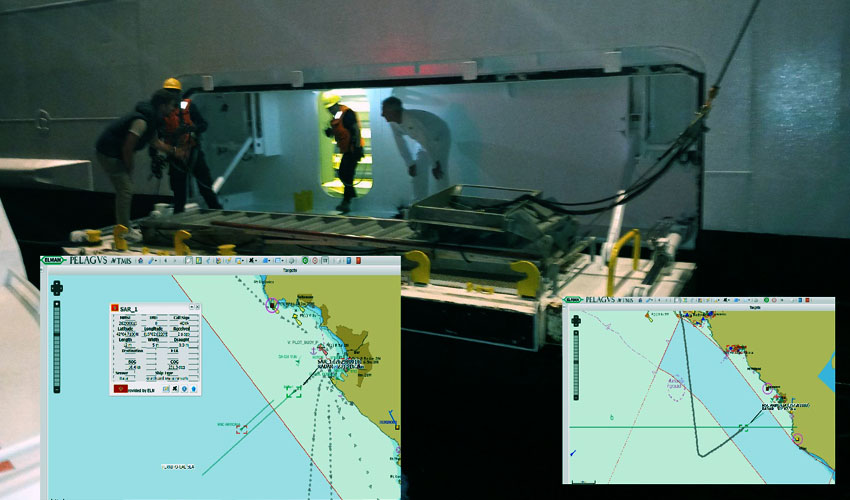Click home icon in right PELAGVS toolbar

pyautogui.click(x=641, y=300)
